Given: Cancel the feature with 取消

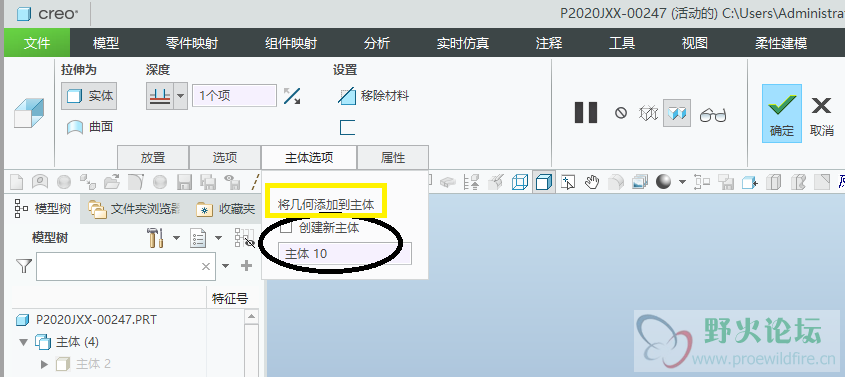Looking at the screenshot, I should coord(822,116).
